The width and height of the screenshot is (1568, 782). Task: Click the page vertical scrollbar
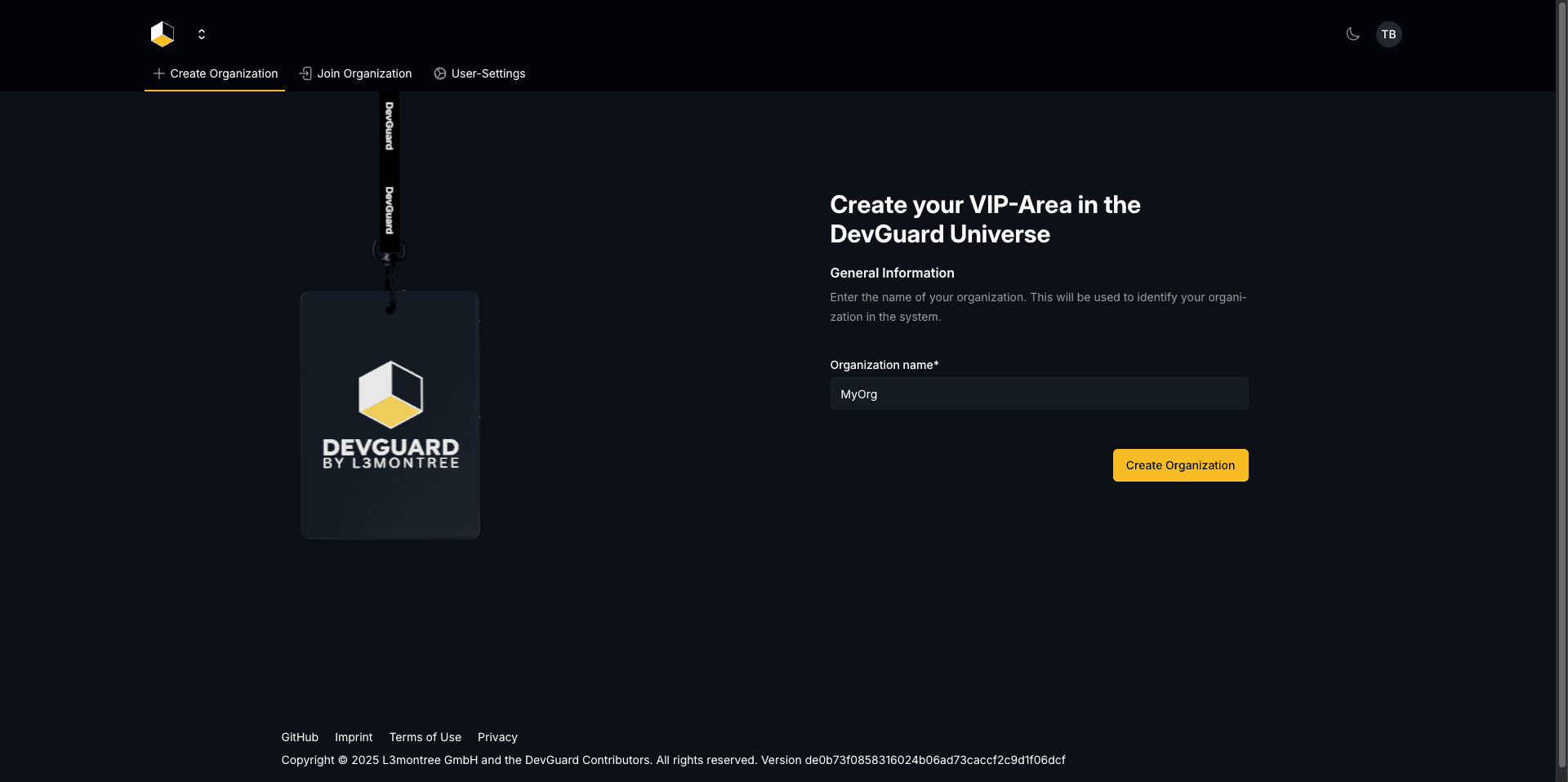click(1561, 391)
